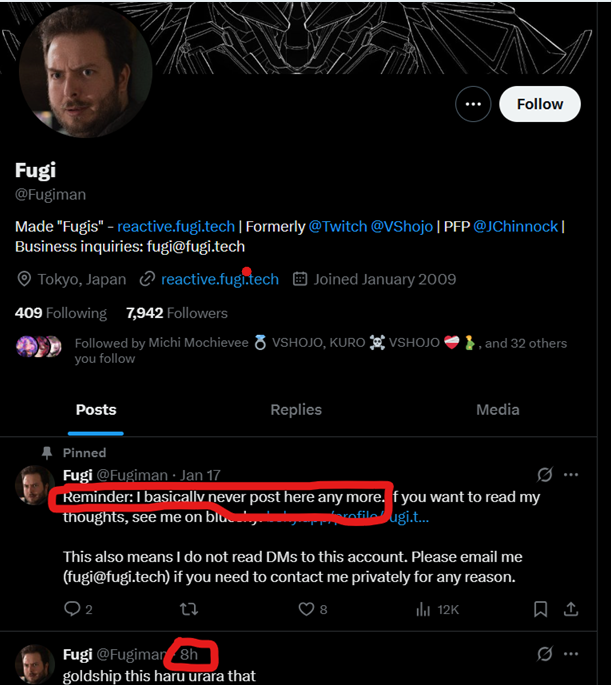The image size is (612, 685).
Task: Click the share icon on pinned post
Action: click(571, 609)
